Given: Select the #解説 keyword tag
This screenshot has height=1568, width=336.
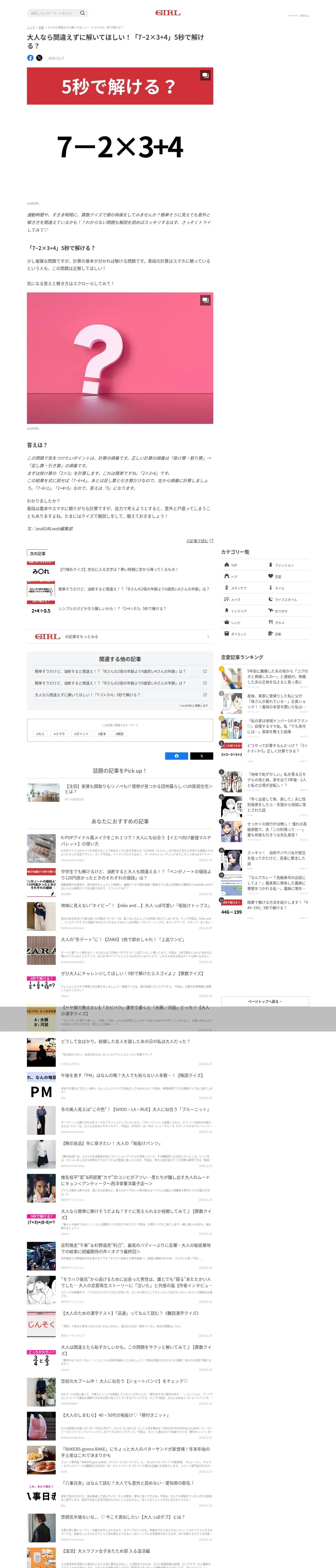Looking at the screenshot, I should 120,734.
